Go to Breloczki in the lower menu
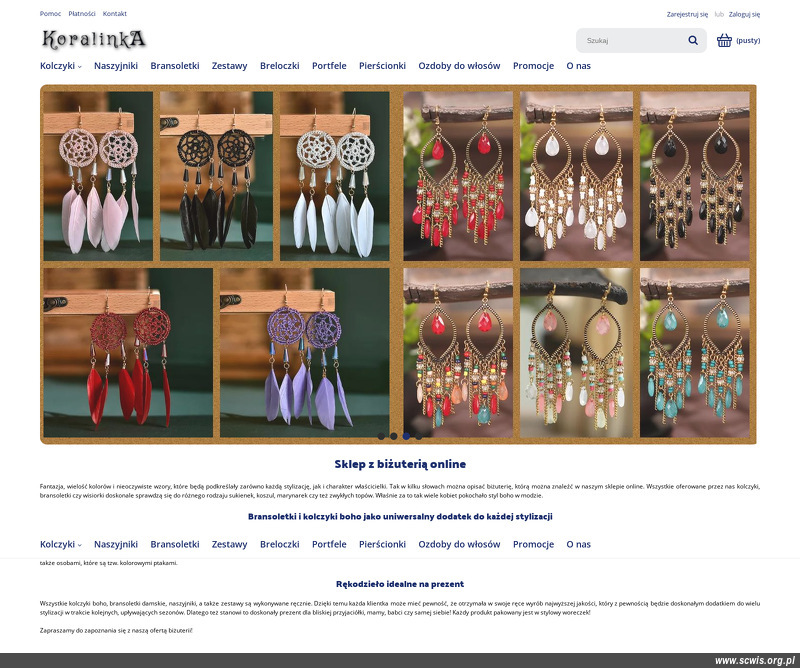The image size is (800, 668). click(x=280, y=545)
